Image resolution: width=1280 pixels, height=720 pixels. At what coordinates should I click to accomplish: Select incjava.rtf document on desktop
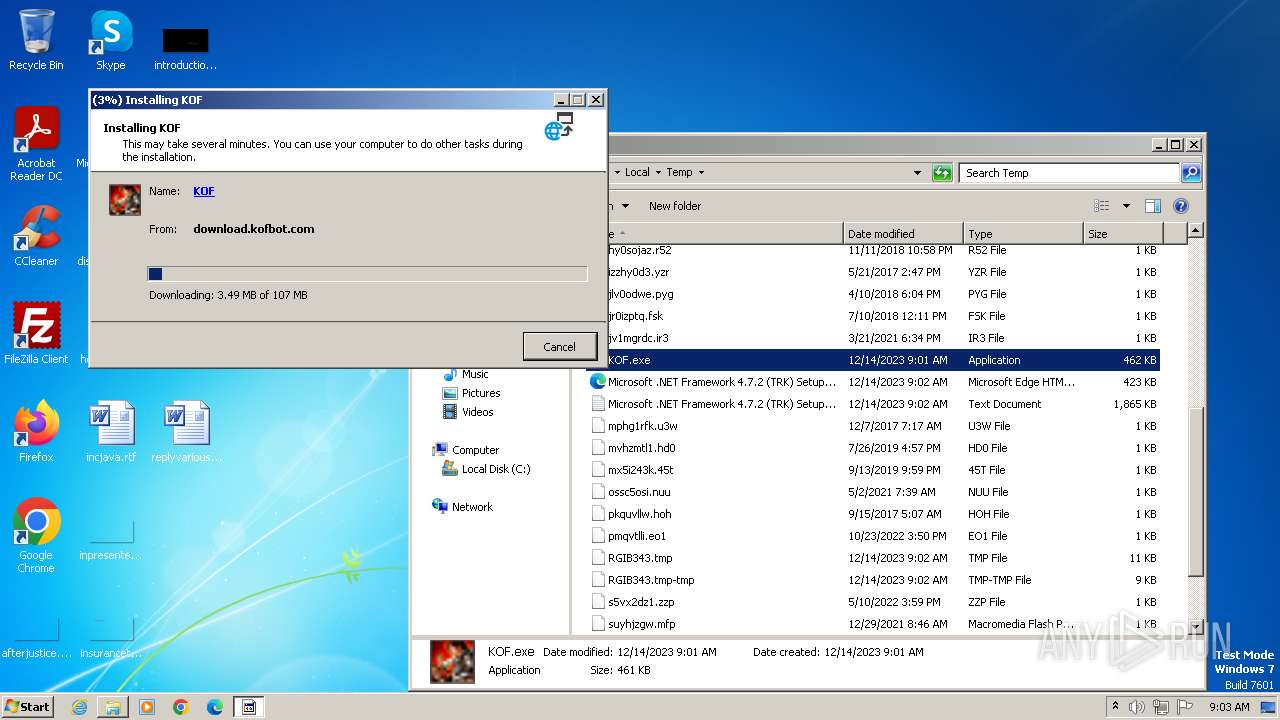[111, 431]
